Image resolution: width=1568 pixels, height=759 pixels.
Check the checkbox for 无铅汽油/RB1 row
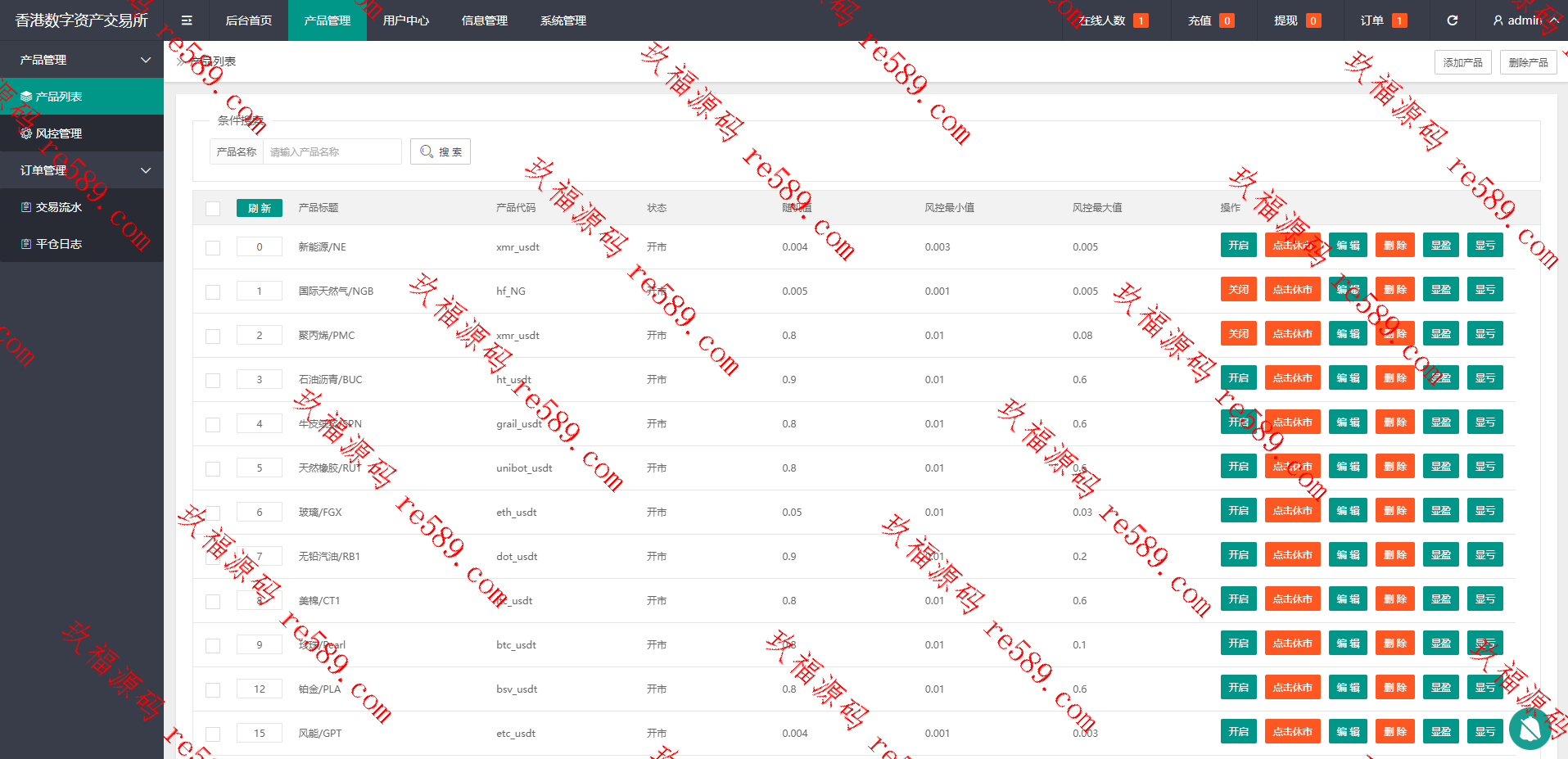(213, 557)
